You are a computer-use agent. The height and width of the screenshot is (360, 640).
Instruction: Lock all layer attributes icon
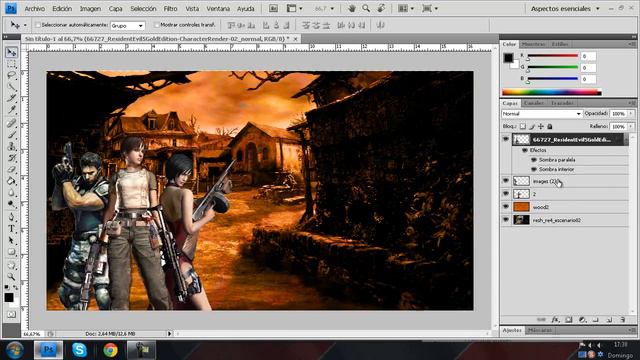tap(550, 127)
